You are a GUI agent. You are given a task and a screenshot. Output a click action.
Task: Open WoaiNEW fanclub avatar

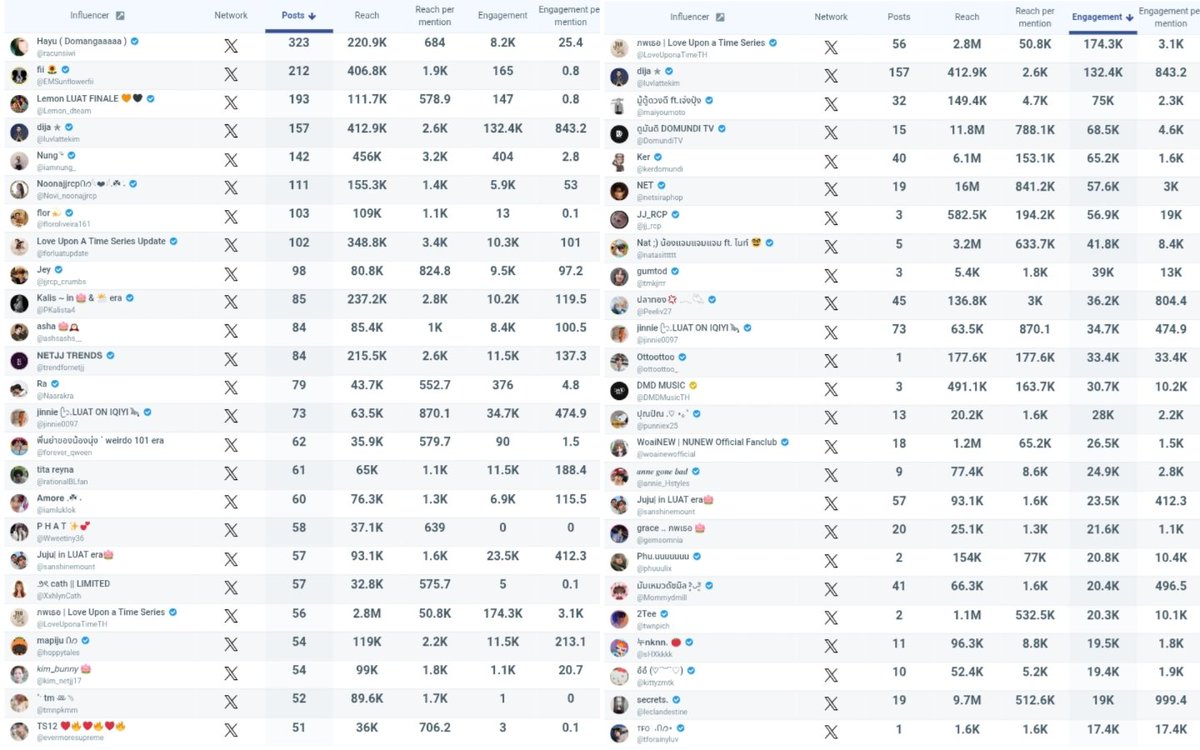619,447
